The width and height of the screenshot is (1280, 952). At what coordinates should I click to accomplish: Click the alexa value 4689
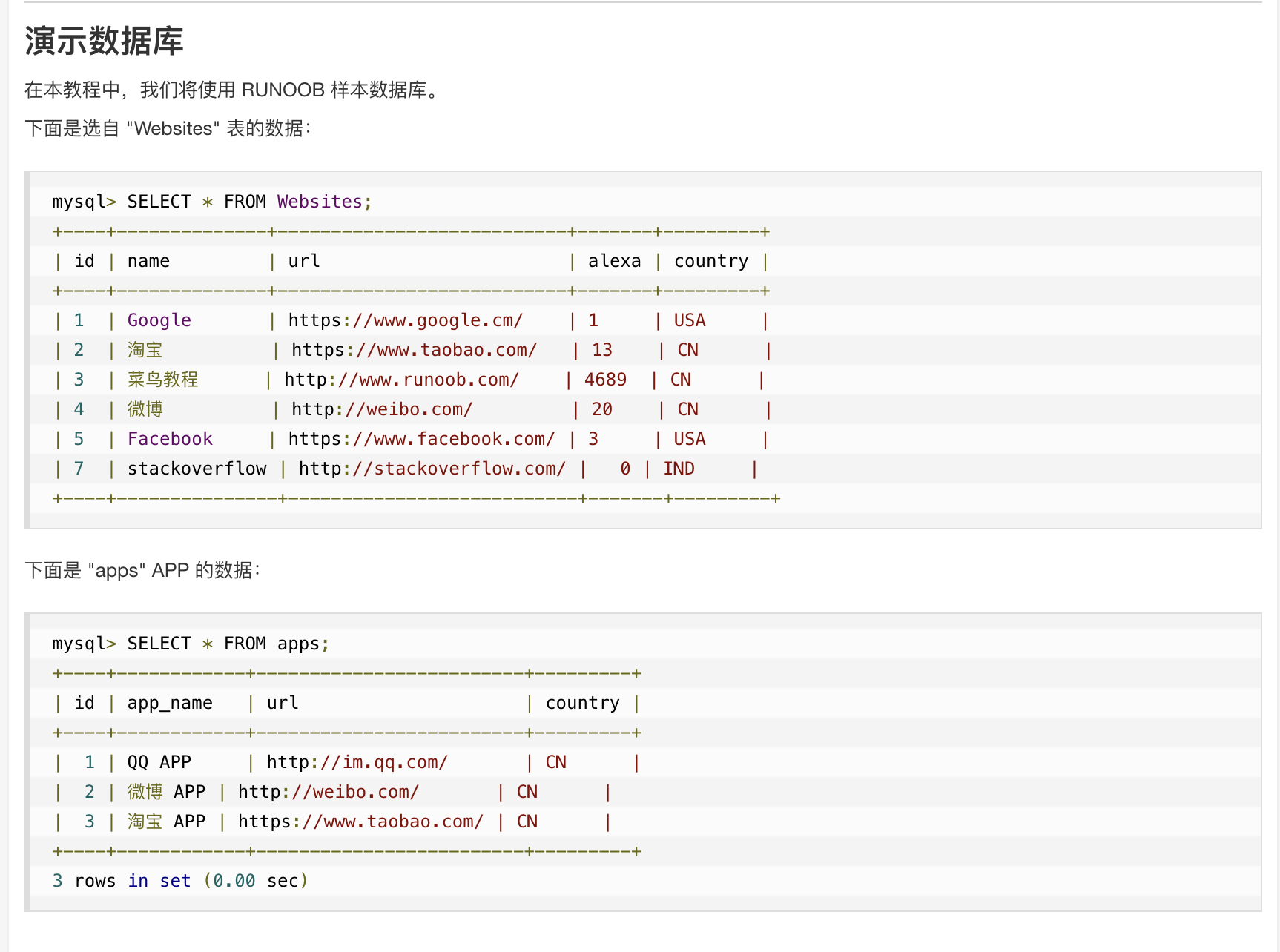click(x=605, y=380)
